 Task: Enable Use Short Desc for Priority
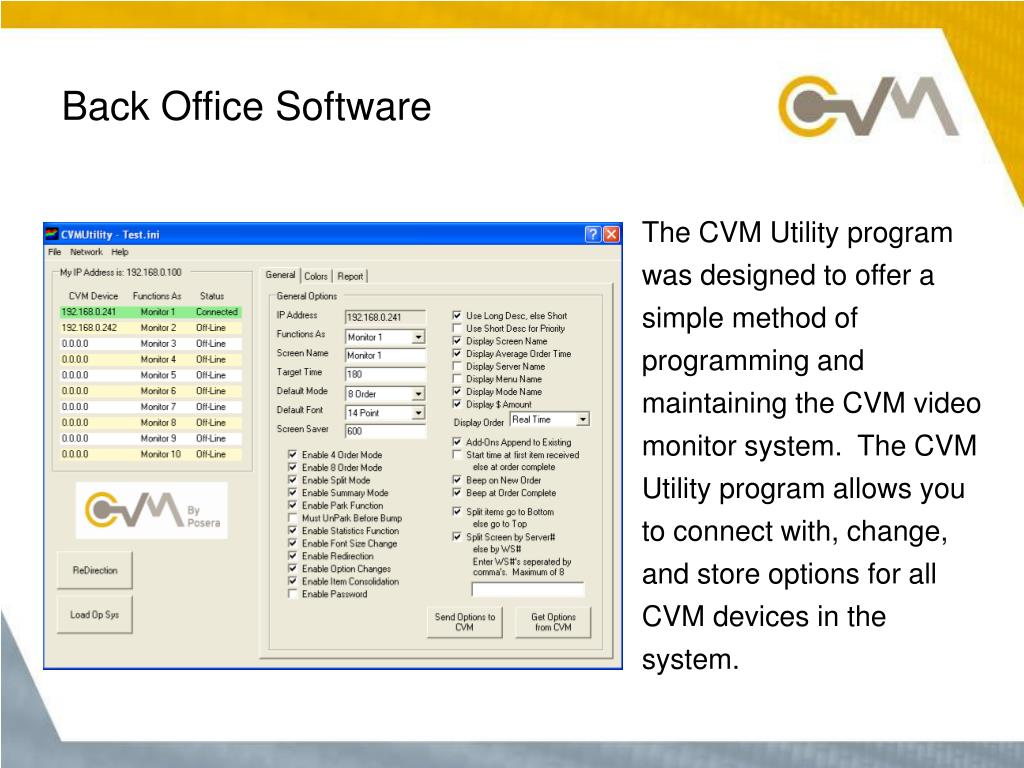(x=457, y=328)
